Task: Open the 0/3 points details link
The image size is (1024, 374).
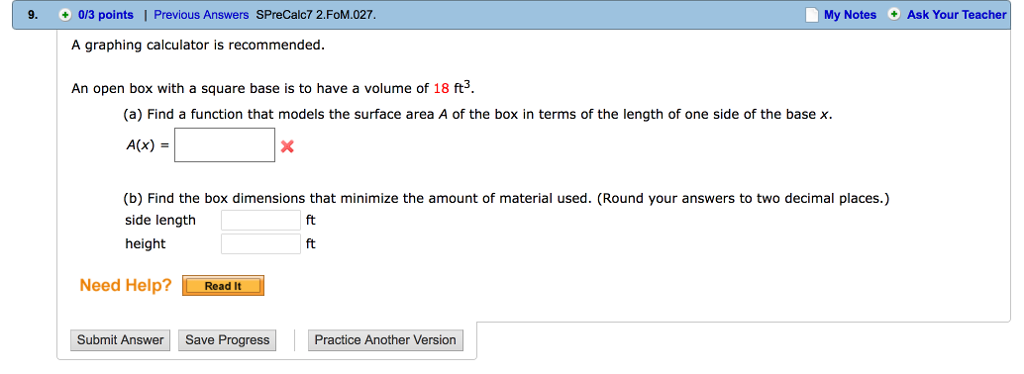Action: tap(105, 15)
